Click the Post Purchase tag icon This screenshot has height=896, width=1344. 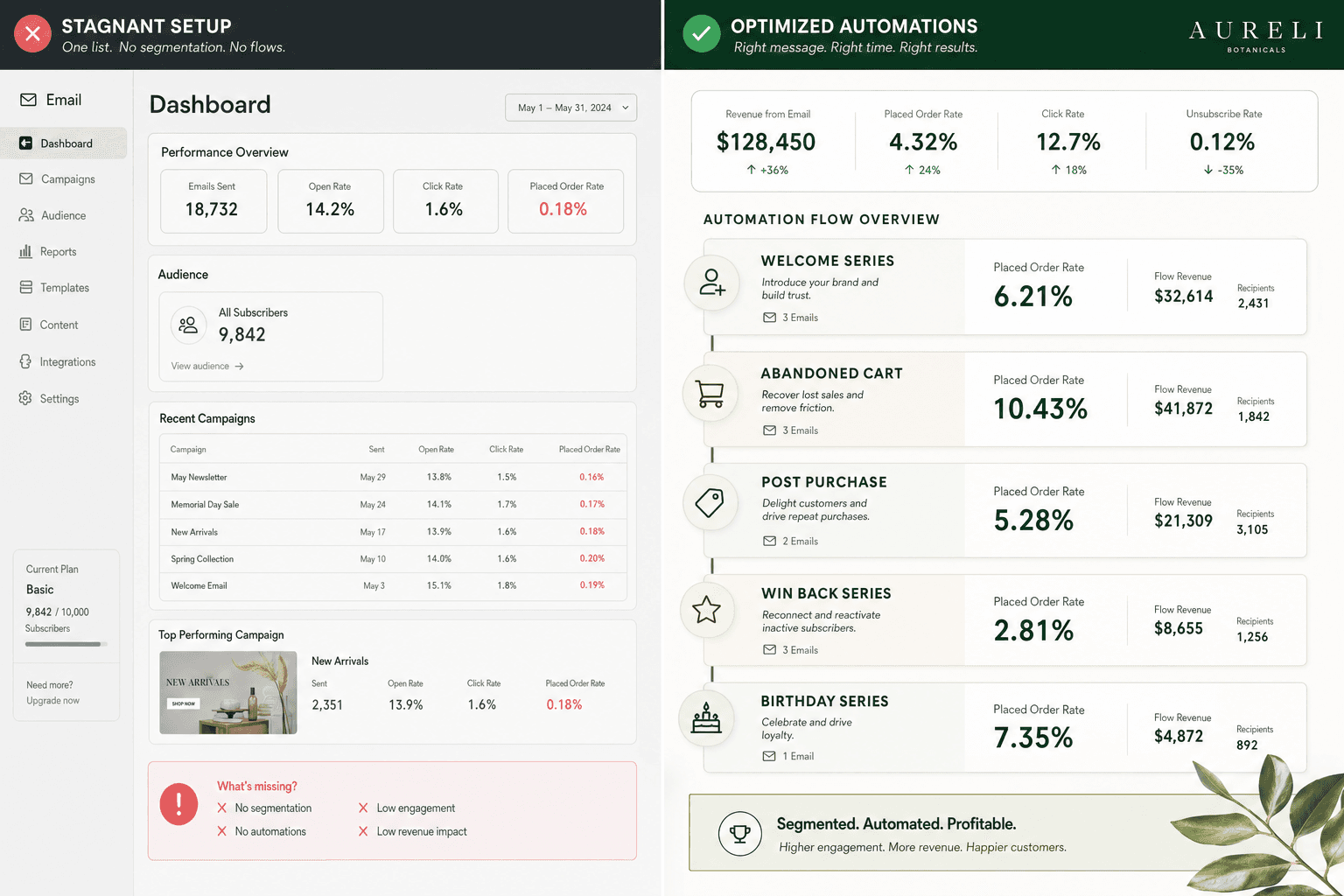[710, 502]
